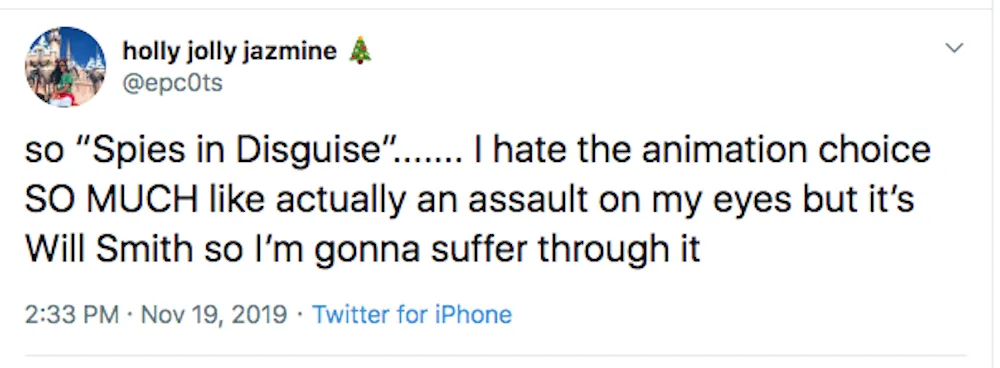Click the Christmas tree emoji beside the name

click(360, 50)
